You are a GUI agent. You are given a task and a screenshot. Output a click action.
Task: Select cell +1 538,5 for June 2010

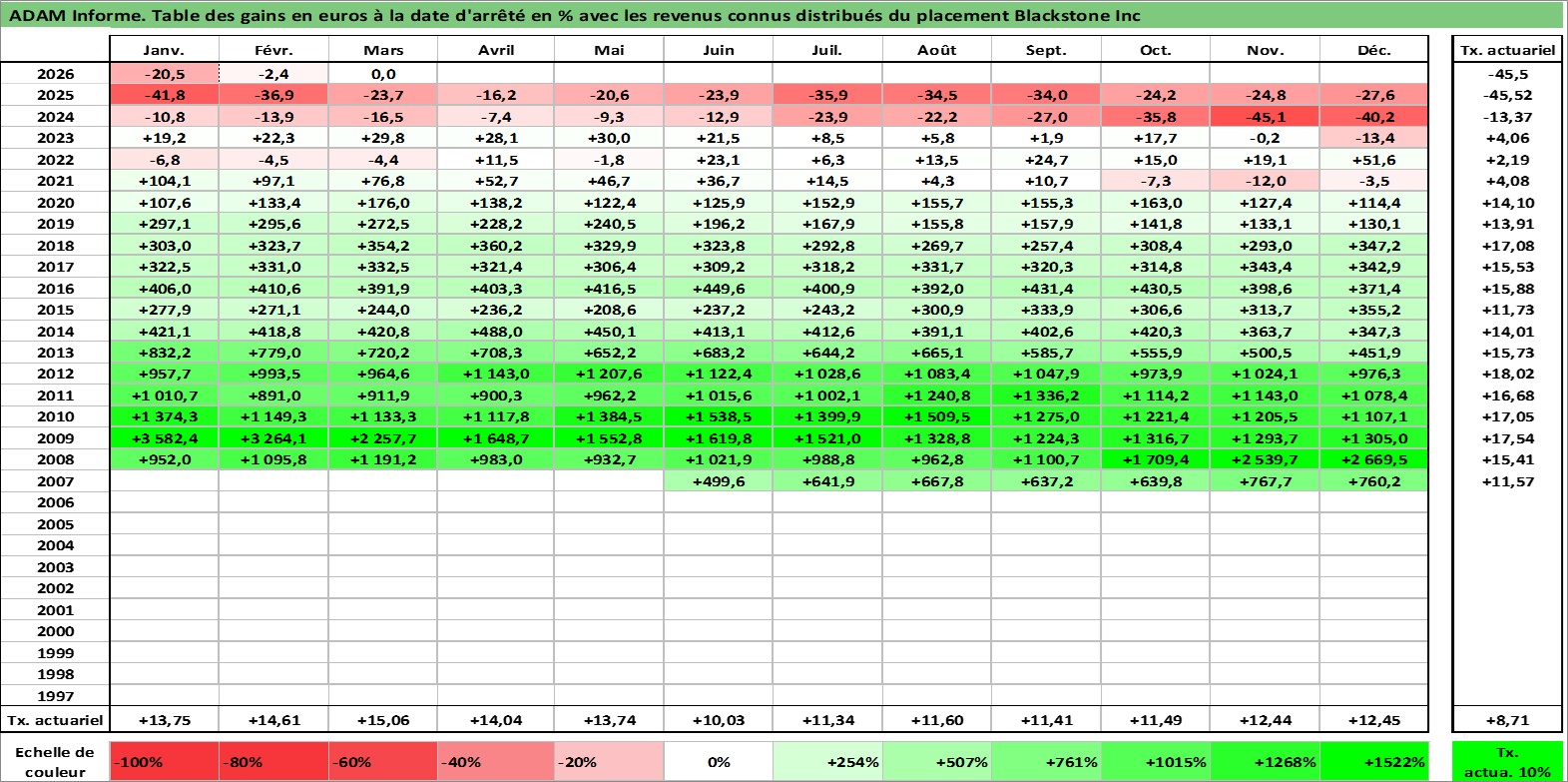click(x=718, y=416)
